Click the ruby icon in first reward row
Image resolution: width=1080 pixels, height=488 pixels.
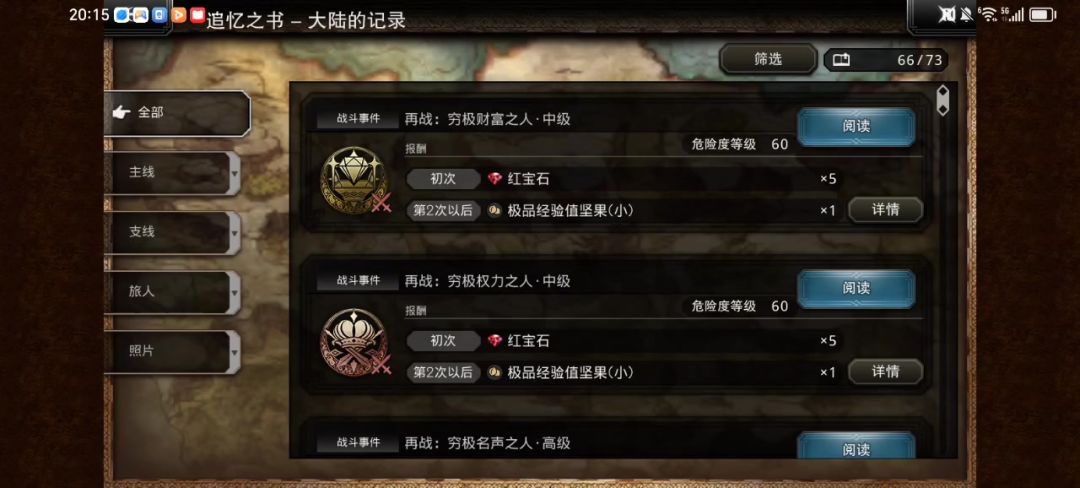495,179
